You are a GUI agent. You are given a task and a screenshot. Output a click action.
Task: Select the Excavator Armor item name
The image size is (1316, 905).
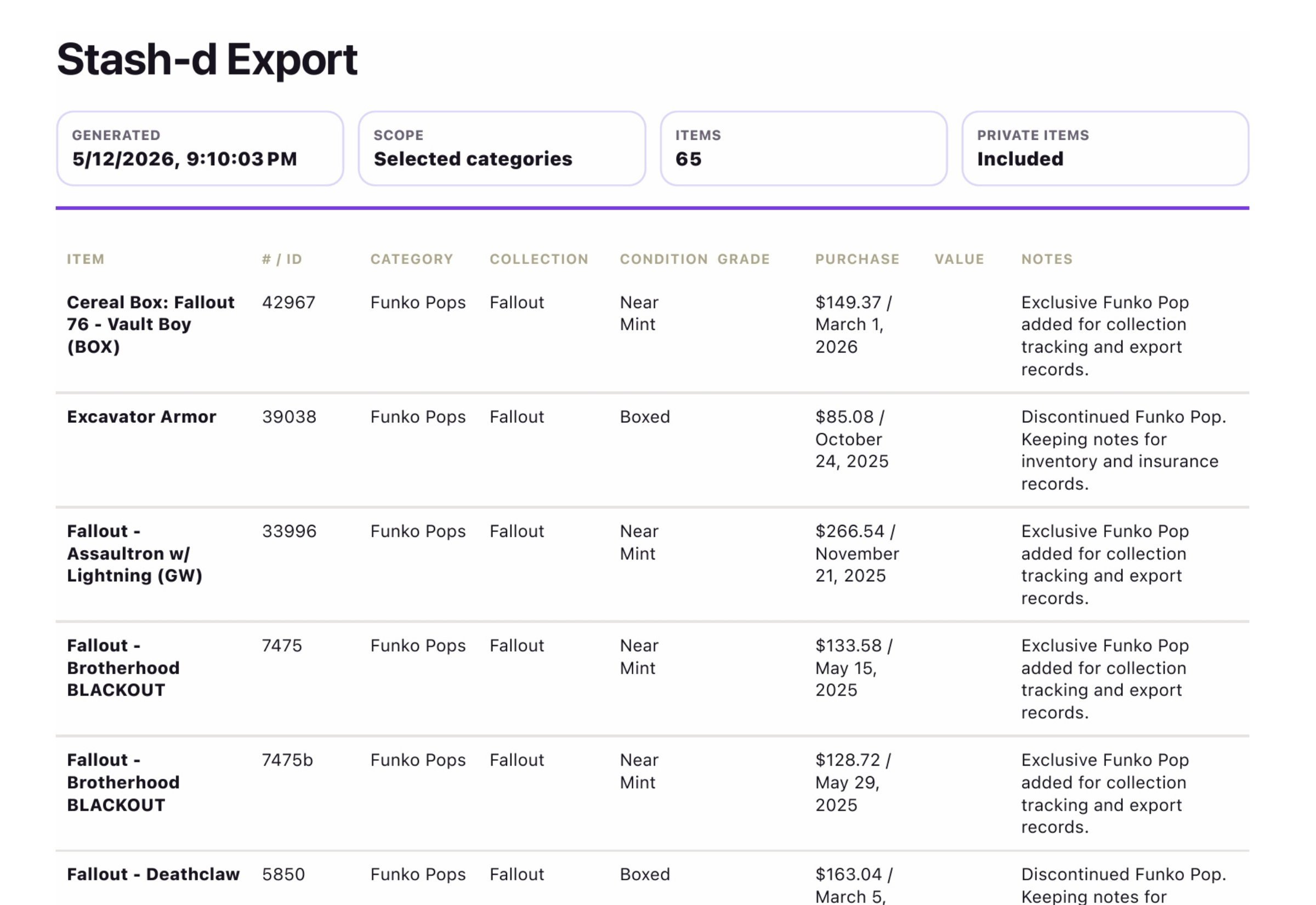click(141, 417)
